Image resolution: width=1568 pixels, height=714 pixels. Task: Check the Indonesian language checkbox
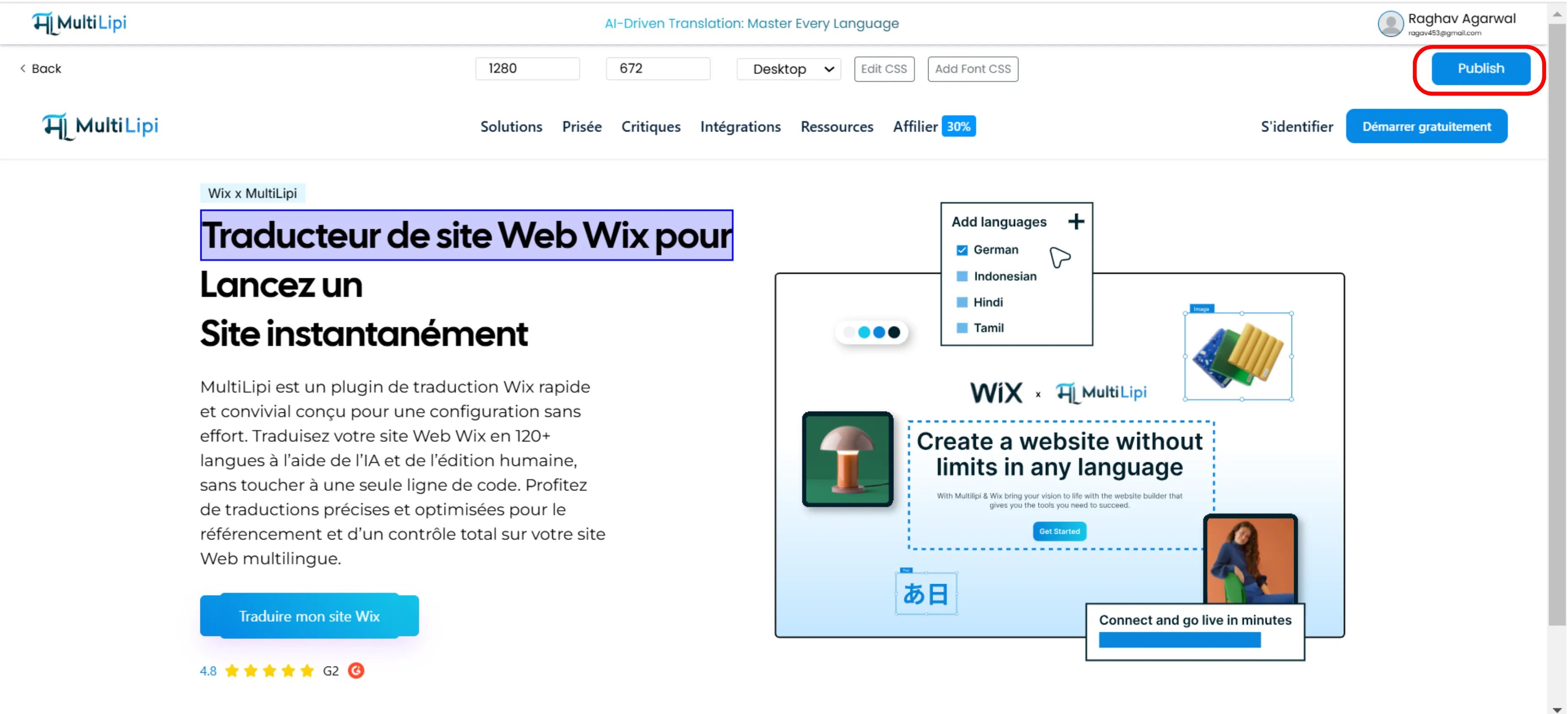point(962,276)
